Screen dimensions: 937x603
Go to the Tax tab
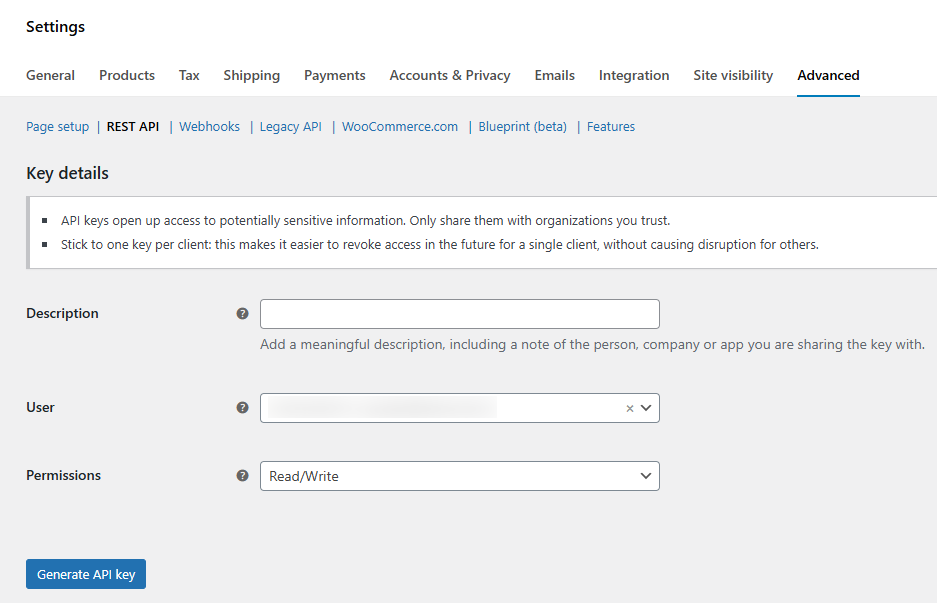[x=189, y=75]
